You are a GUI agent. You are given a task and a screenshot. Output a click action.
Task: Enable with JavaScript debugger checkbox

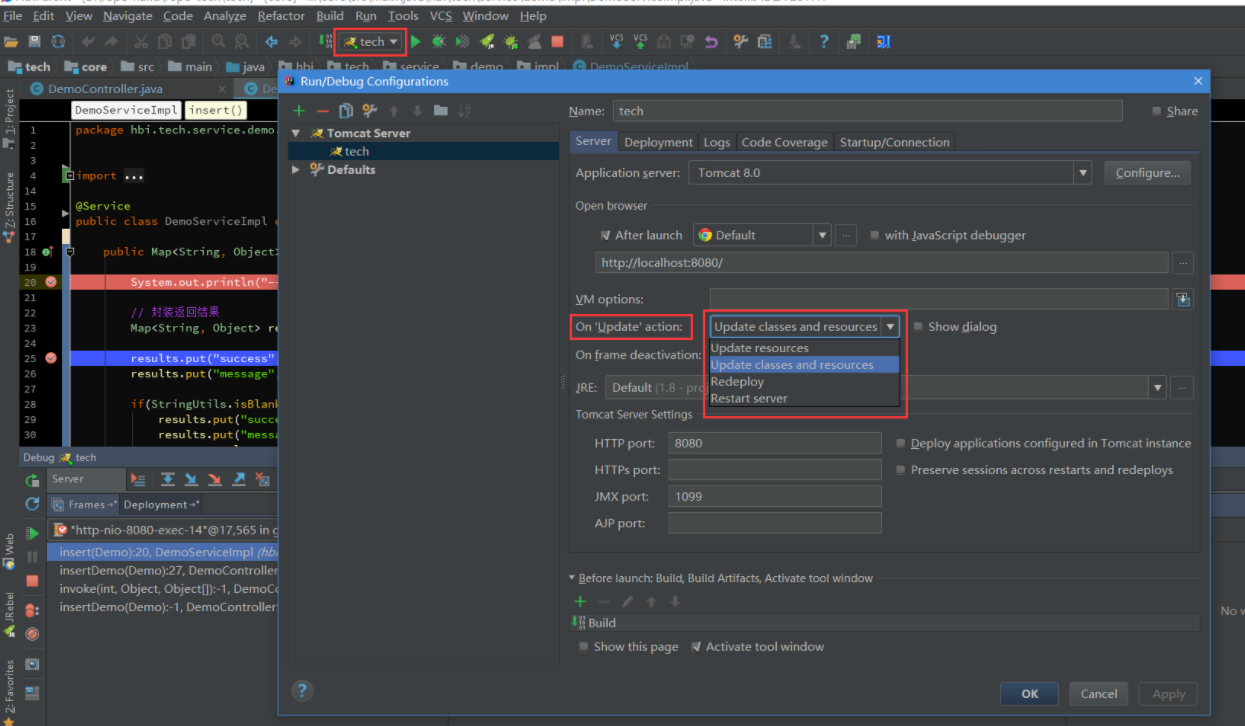tap(875, 235)
